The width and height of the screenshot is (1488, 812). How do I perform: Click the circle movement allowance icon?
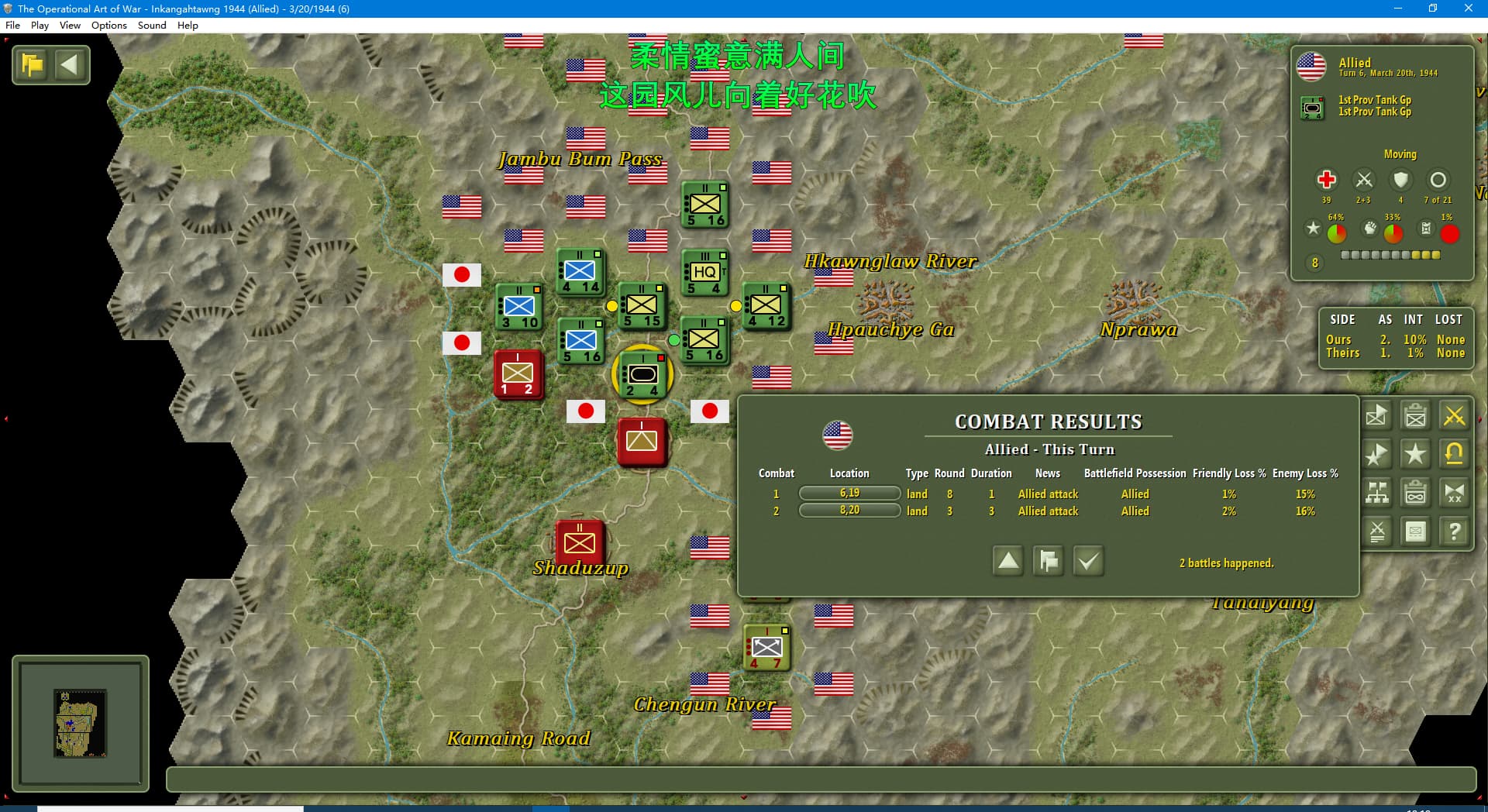1438,180
